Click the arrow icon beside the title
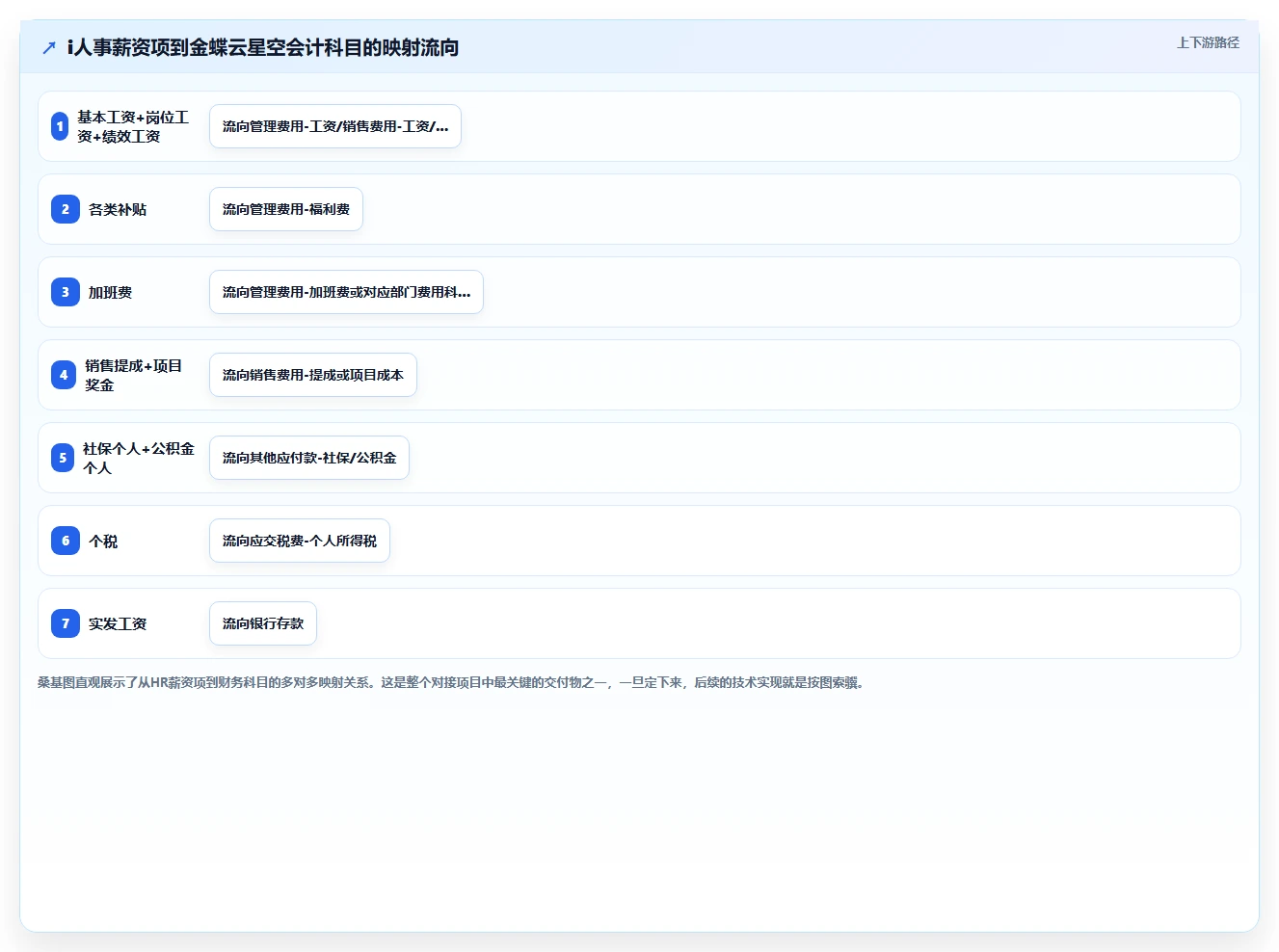 coord(49,47)
